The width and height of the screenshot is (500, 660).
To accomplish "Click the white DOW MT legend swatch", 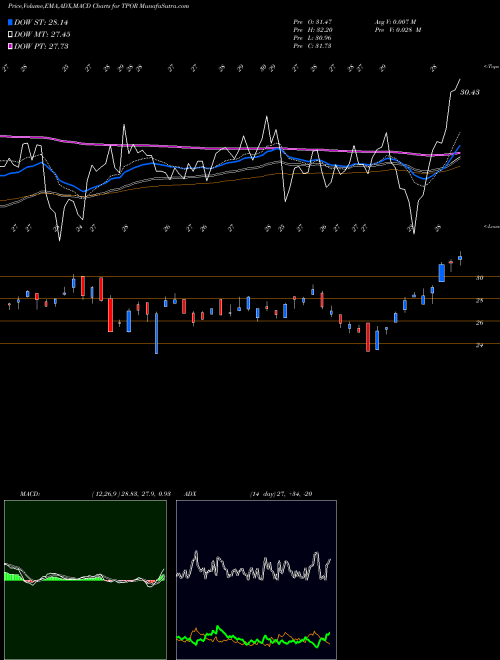I will tap(11, 35).
